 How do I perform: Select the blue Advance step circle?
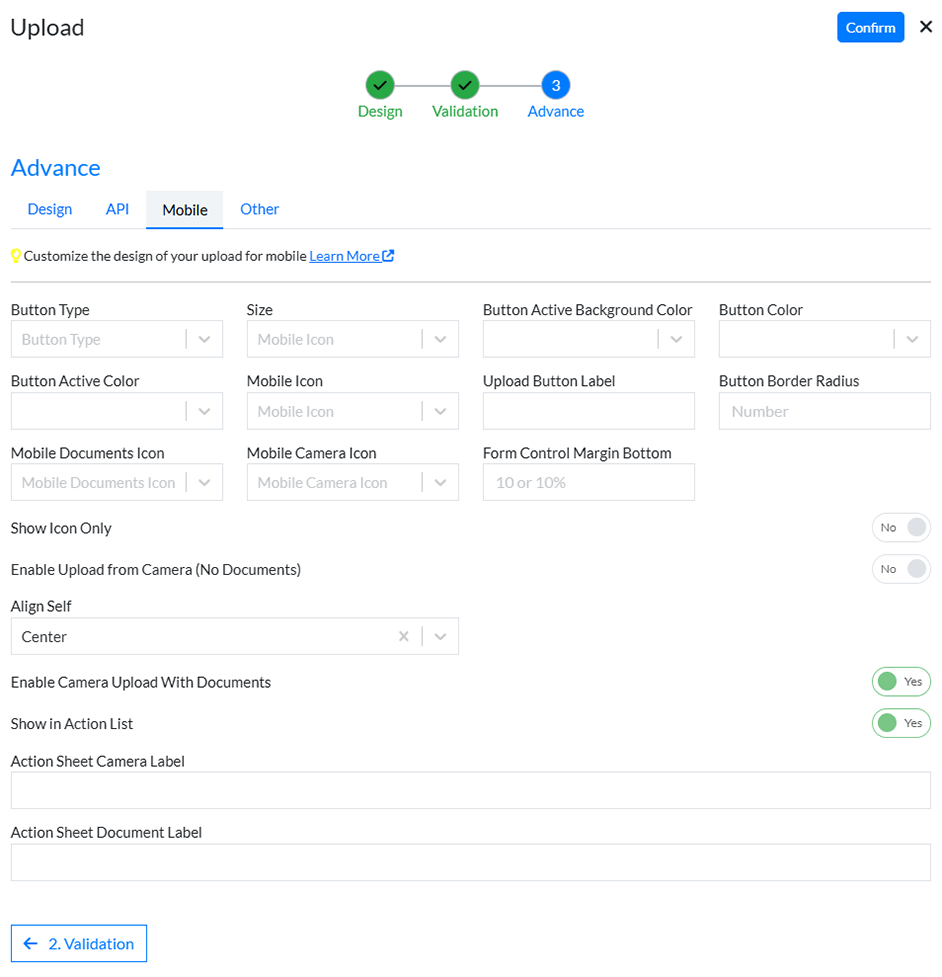coord(555,85)
